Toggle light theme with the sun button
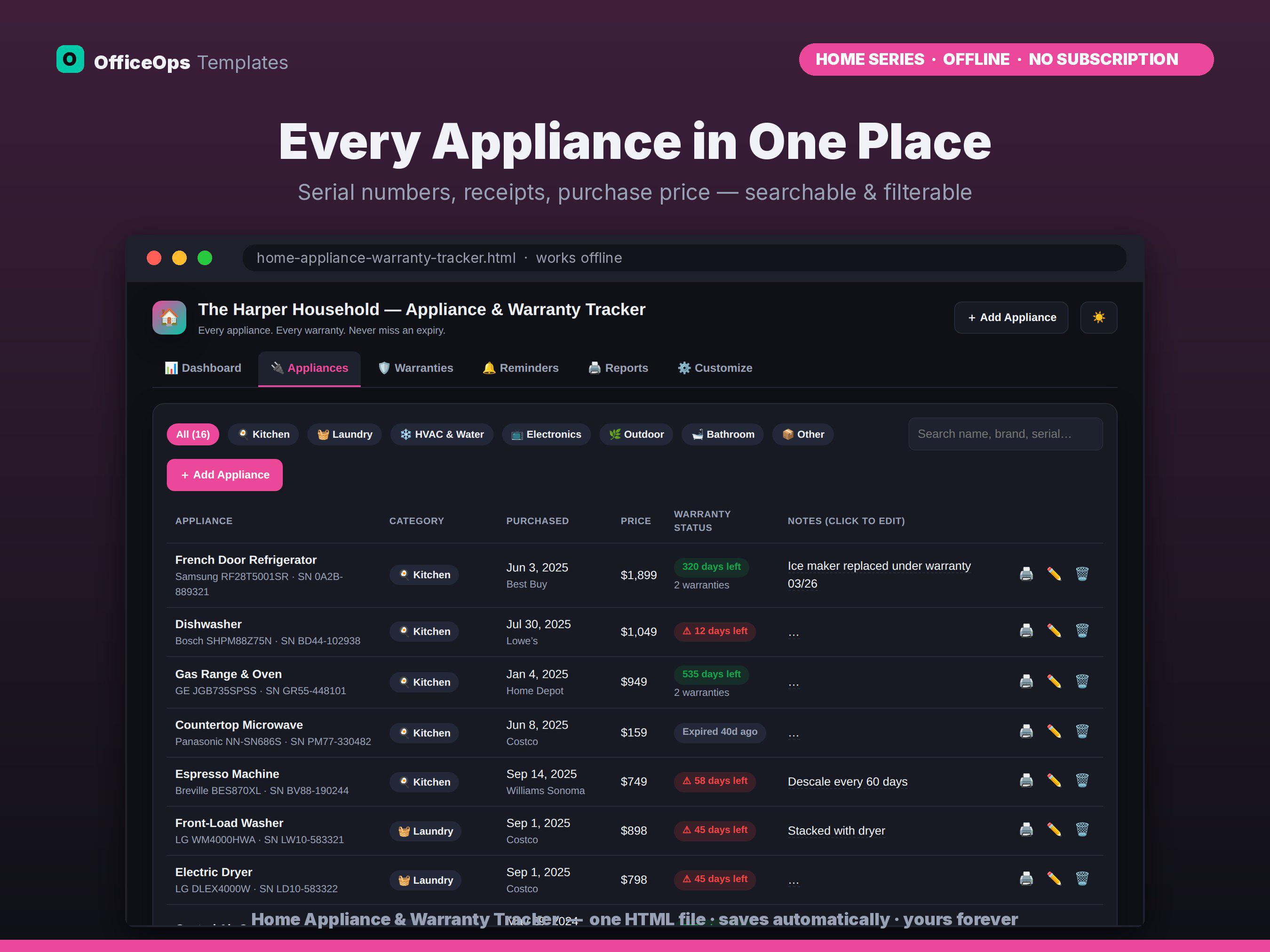 [x=1098, y=317]
